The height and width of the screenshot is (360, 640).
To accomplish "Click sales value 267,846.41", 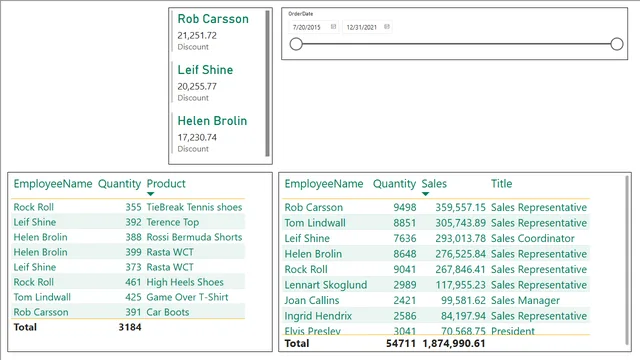I will point(460,269).
